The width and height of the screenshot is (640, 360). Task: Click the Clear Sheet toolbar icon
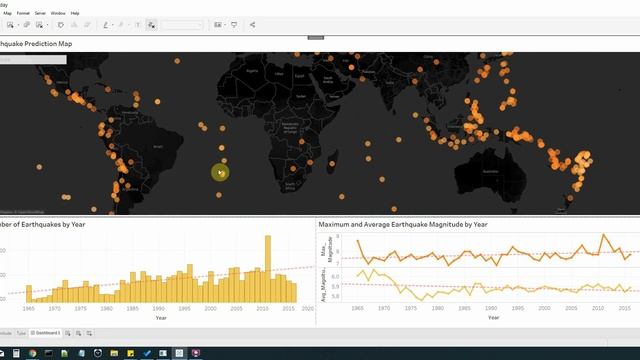[40, 25]
